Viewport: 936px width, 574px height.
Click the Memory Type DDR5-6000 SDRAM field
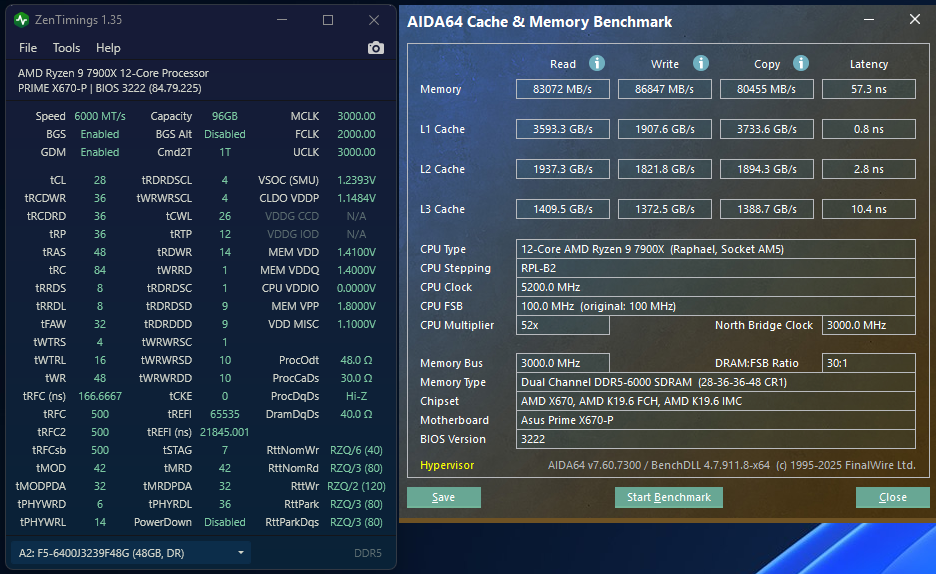coord(716,382)
